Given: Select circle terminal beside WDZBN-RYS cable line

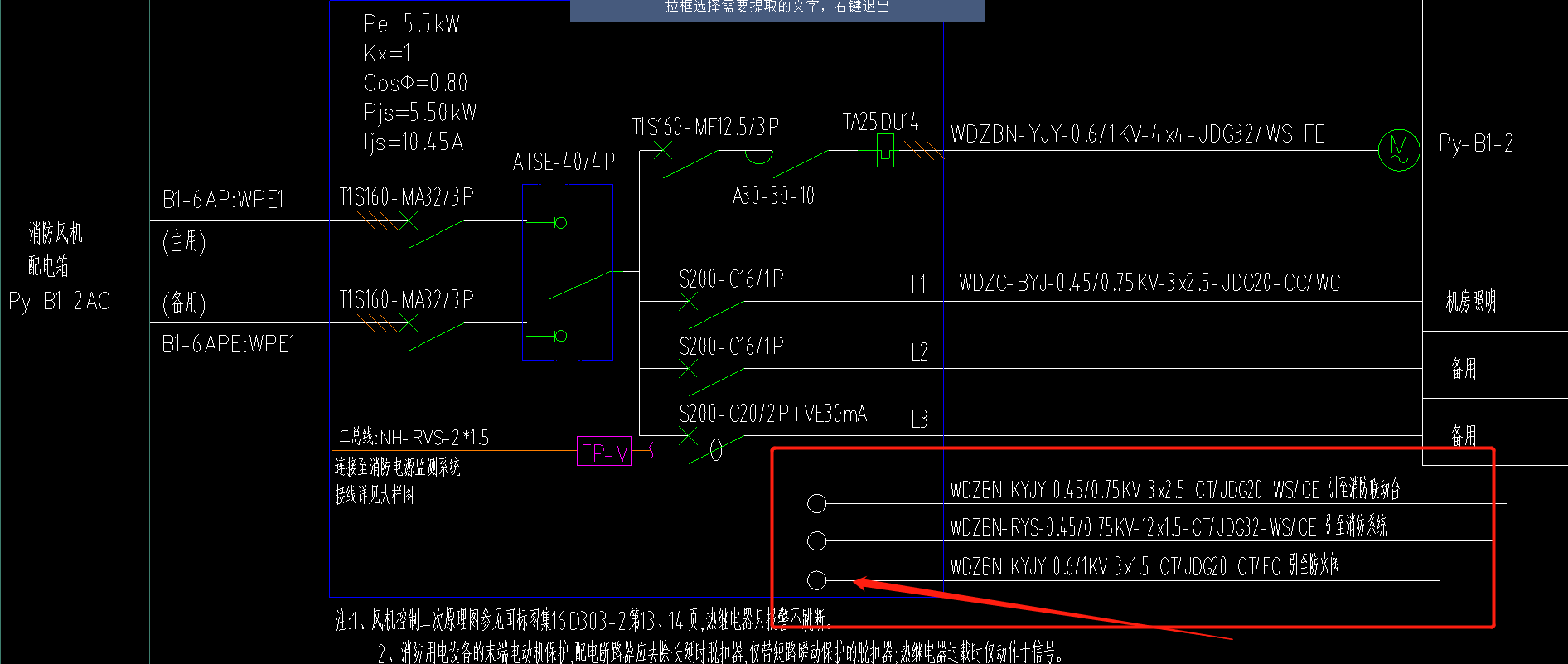Looking at the screenshot, I should 816,541.
